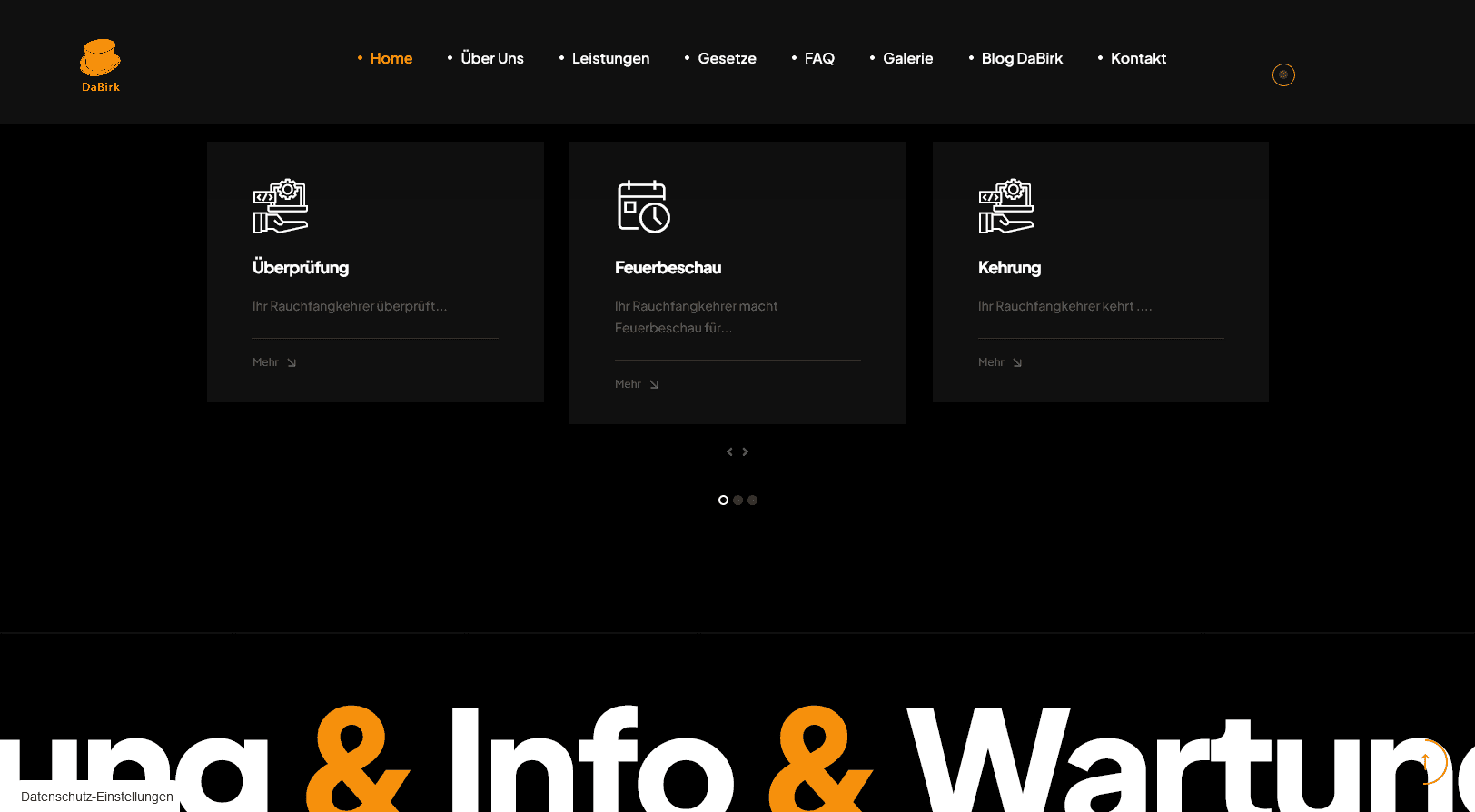Select the third carousel pagination dot

[x=752, y=500]
